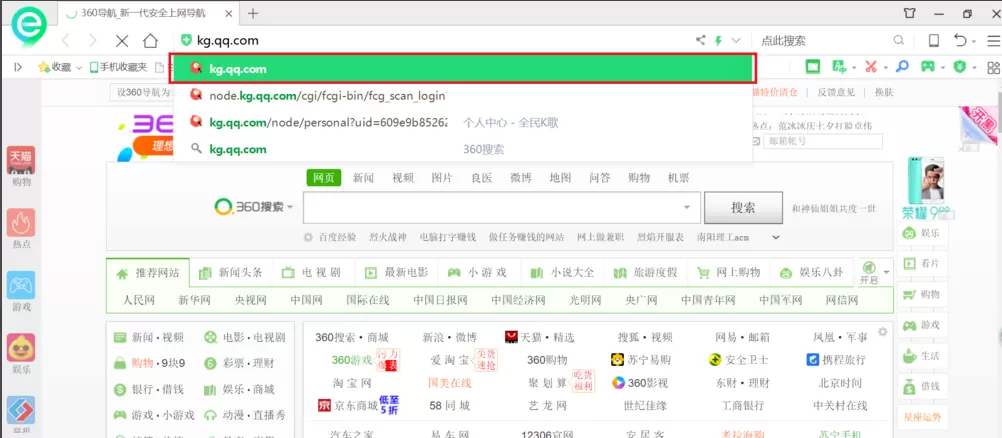Close the 360导航 tab
1002x438 pixels.
click(x=231, y=13)
